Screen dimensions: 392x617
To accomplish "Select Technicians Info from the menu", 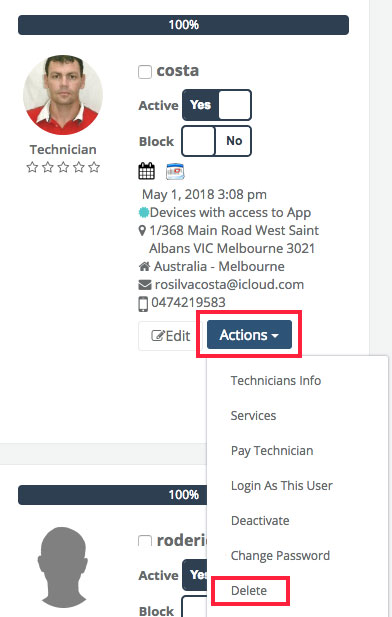I will (276, 381).
